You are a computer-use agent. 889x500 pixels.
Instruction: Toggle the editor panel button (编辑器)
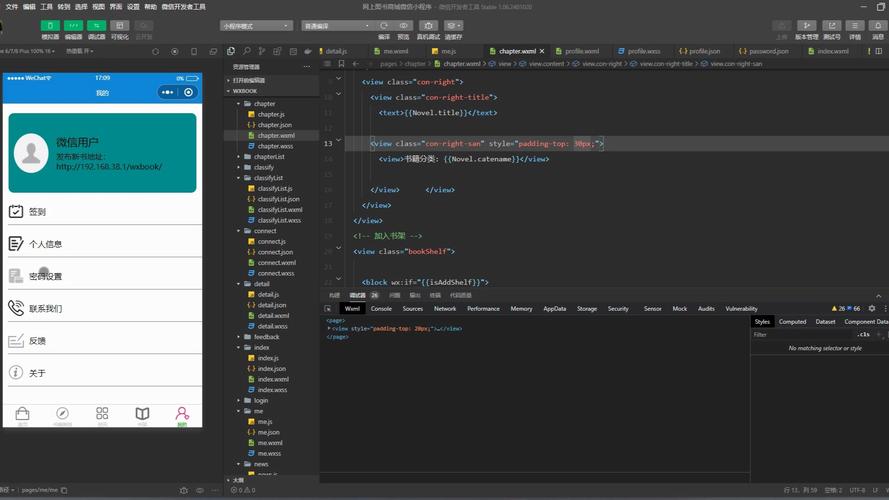pos(73,26)
